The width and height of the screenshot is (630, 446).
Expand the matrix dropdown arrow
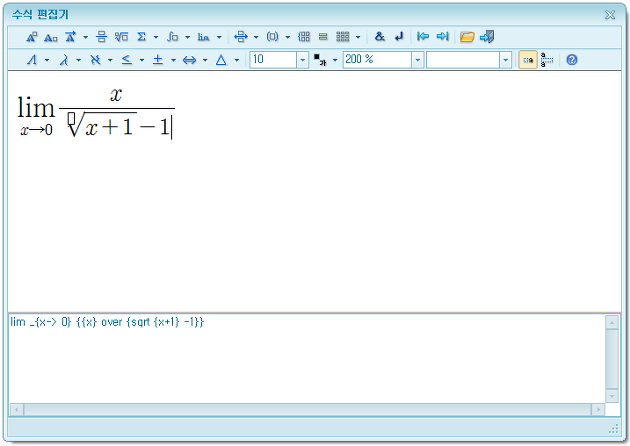click(358, 37)
